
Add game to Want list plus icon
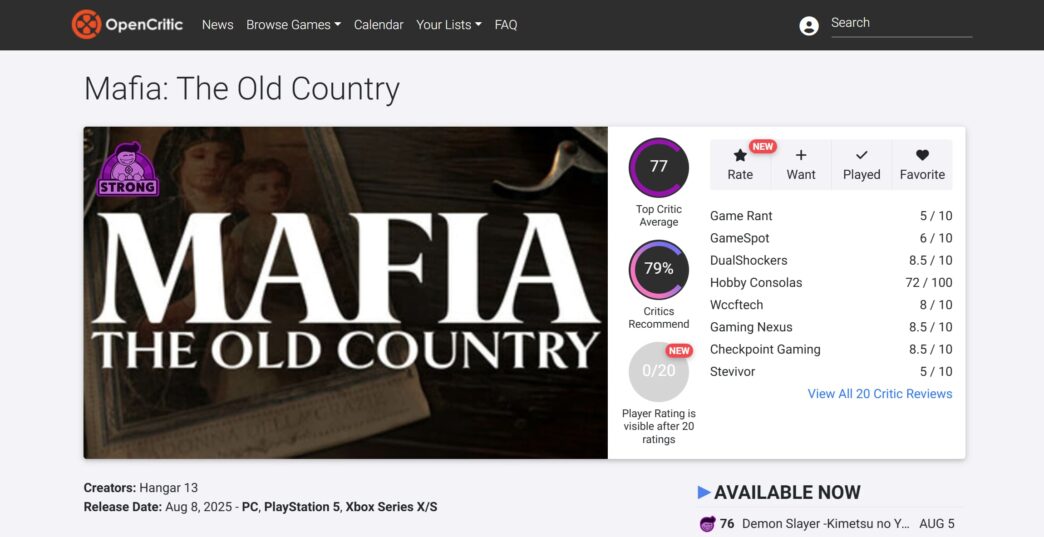pos(801,156)
